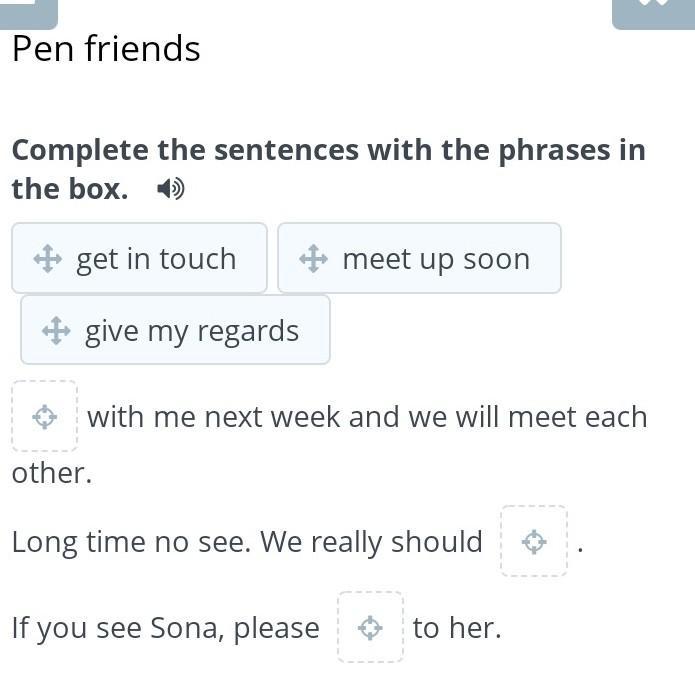The image size is (695, 687).
Task: Click the crosshair before "to her."
Action: tap(370, 628)
